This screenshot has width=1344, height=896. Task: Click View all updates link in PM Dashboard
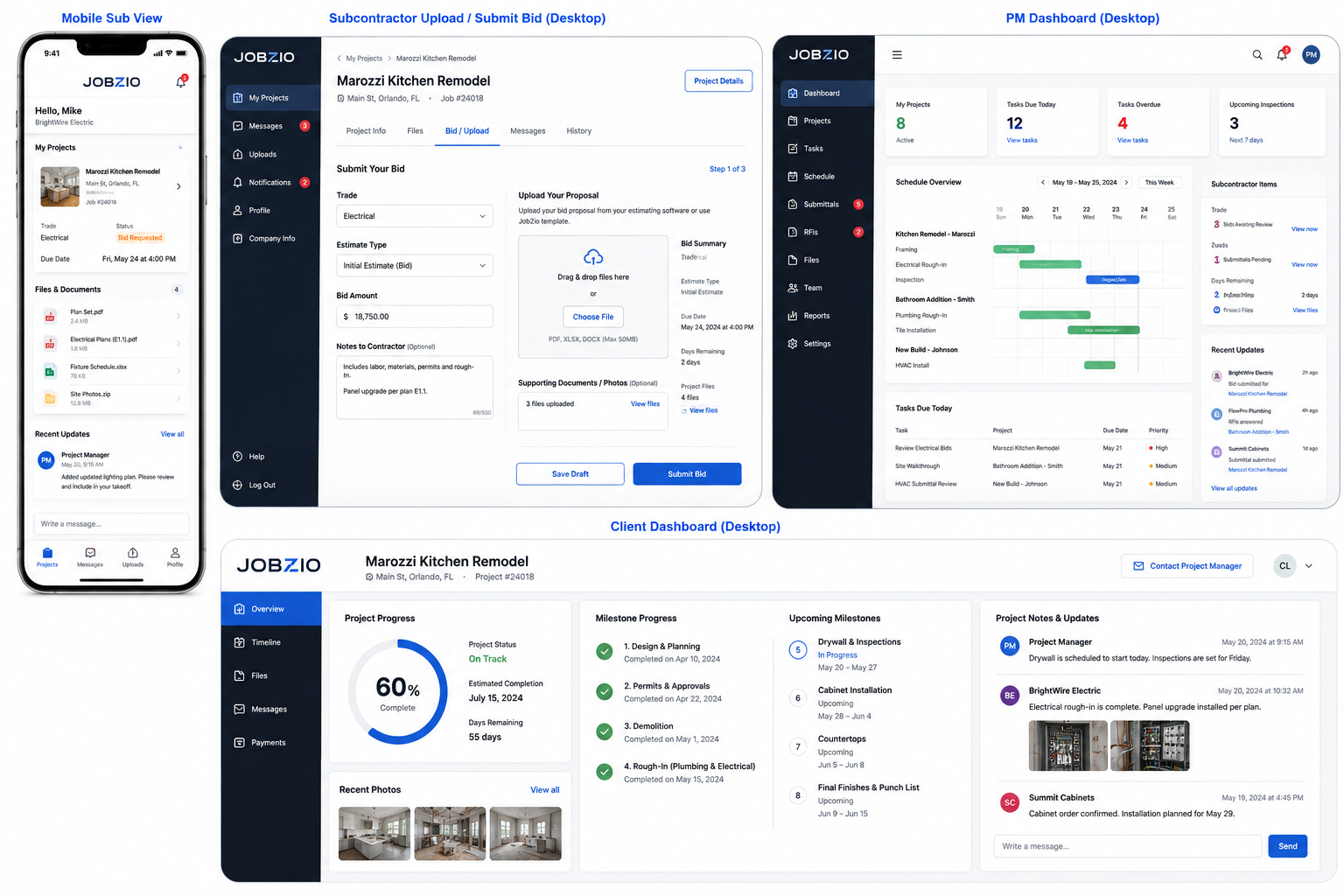point(1234,488)
